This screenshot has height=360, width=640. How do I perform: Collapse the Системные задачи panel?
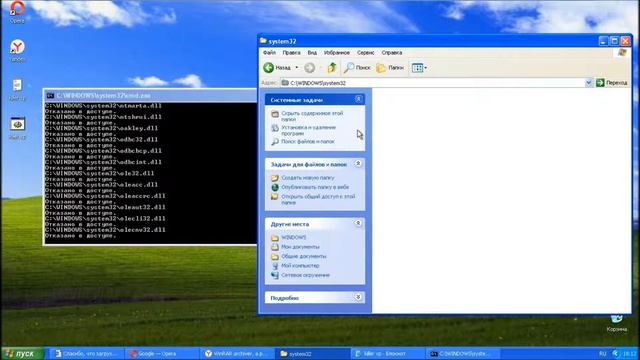[x=358, y=99]
